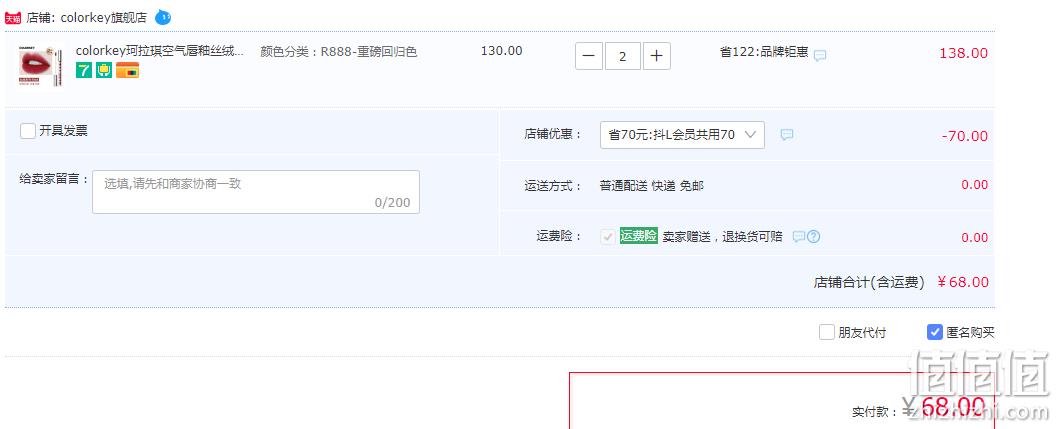Click the Tmall logo icon beside the shop name
The height and width of the screenshot is (429, 1058).
(13, 18)
